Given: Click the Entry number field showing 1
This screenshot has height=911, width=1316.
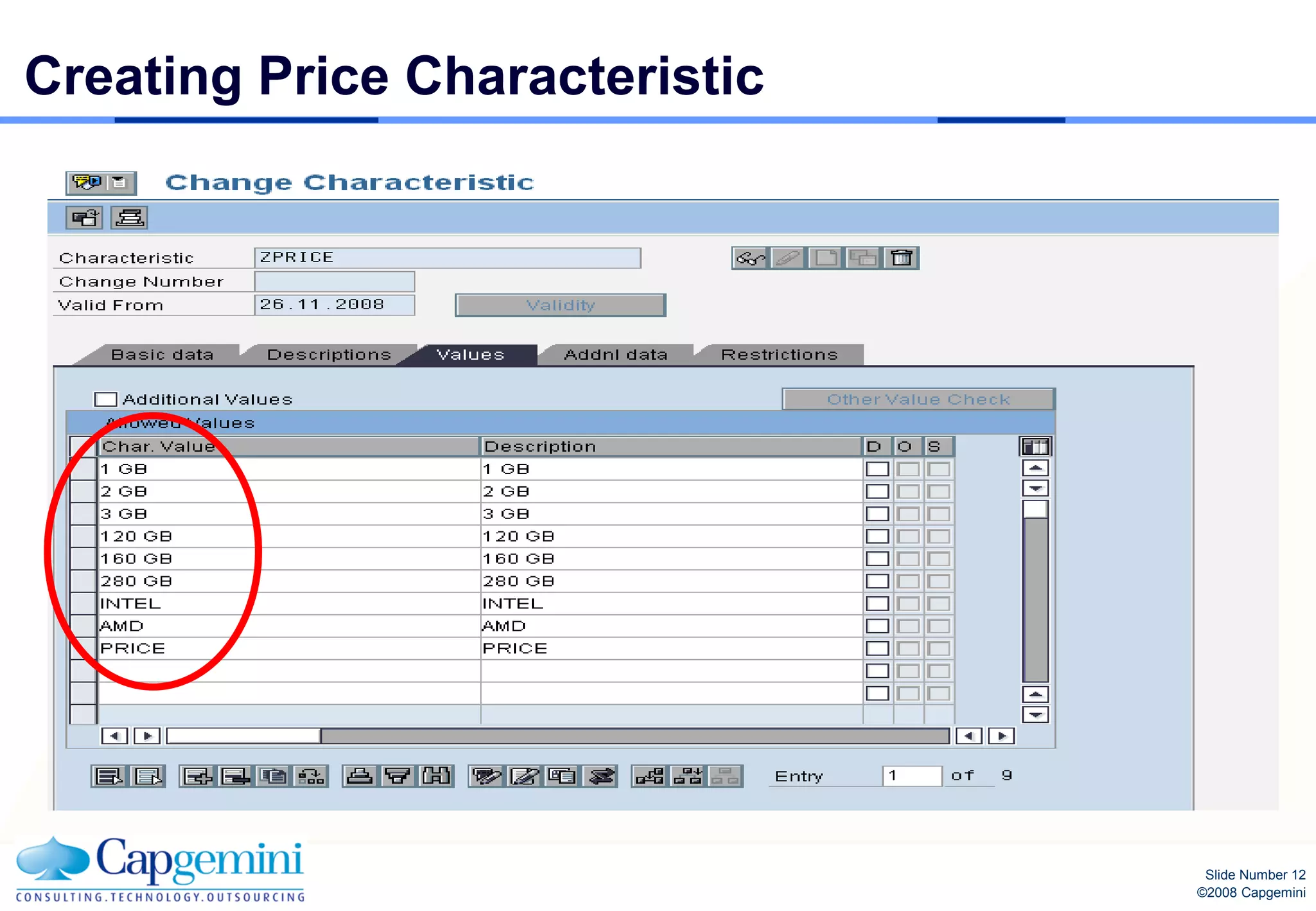Looking at the screenshot, I should (x=912, y=776).
